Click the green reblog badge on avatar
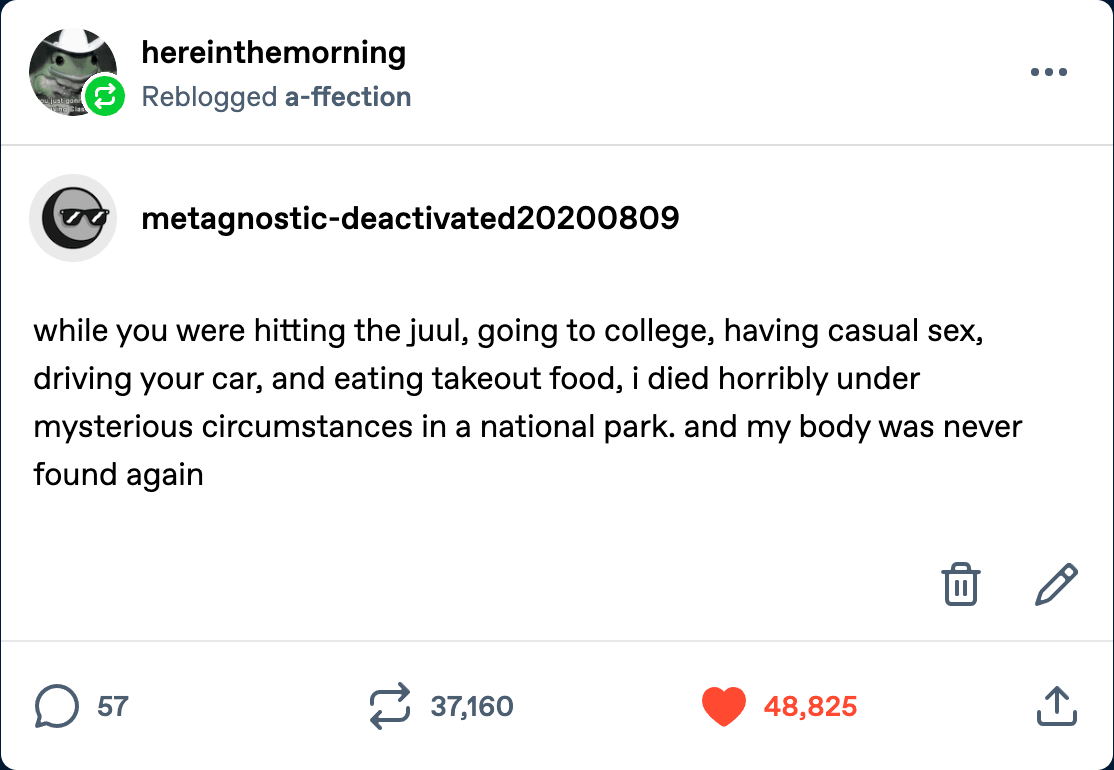This screenshot has width=1114, height=770. [x=104, y=96]
